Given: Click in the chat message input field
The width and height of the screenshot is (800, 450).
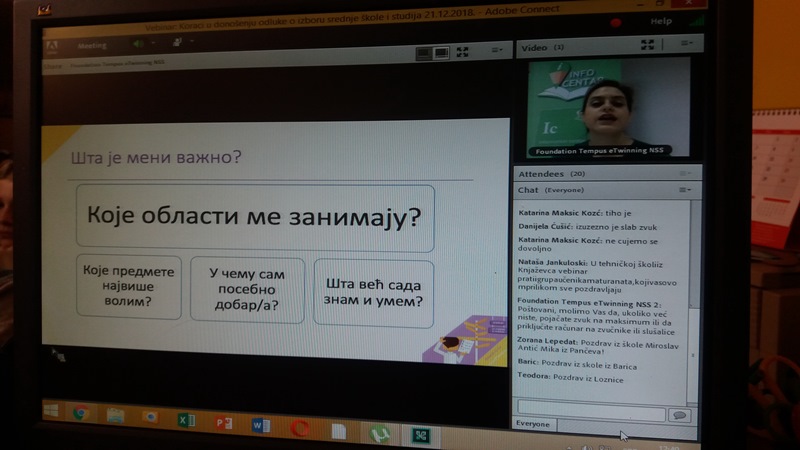Looking at the screenshot, I should (x=591, y=412).
